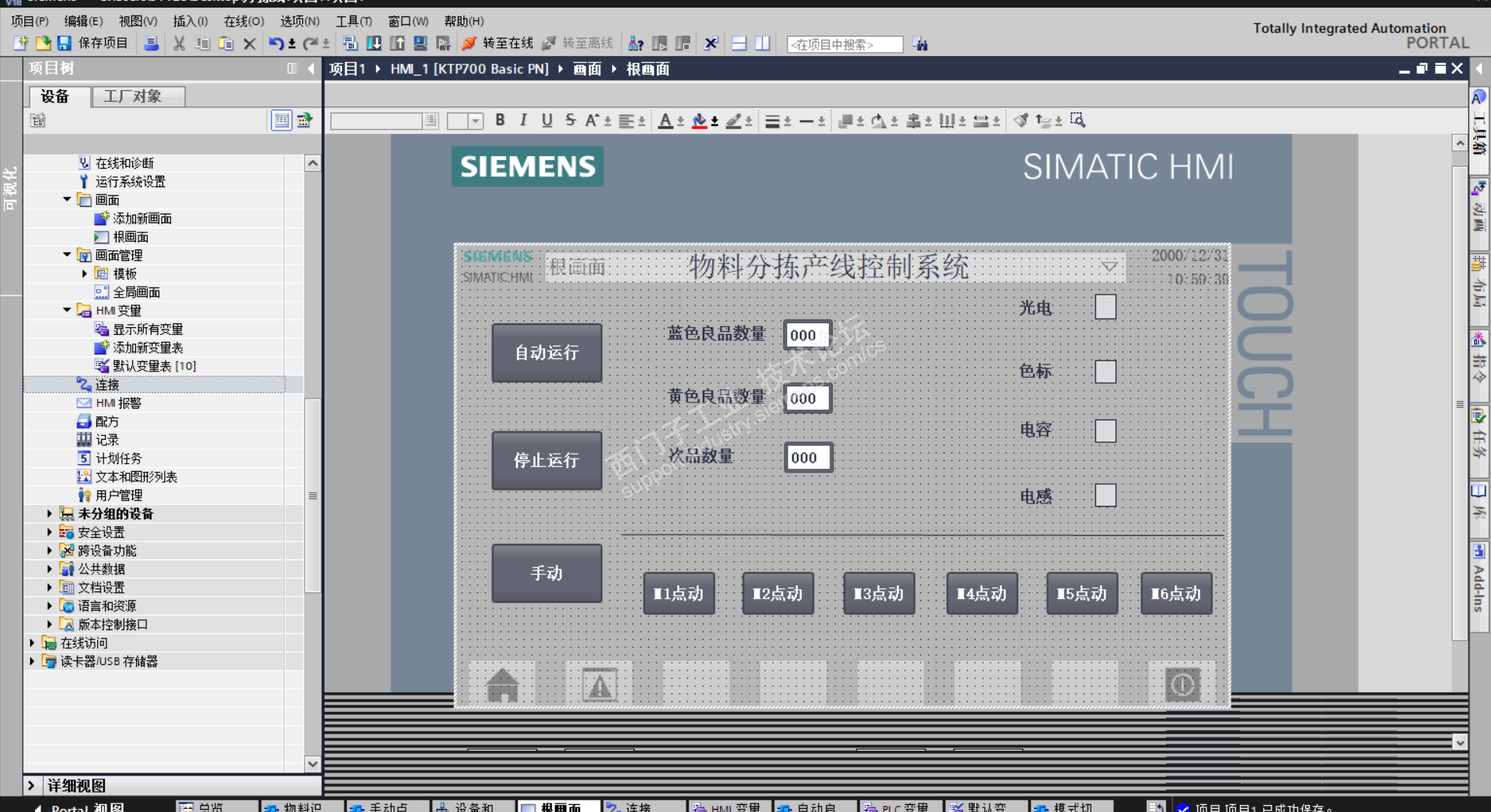Click the 用户管理 user administration icon
Viewport: 1491px width, 812px height.
pyautogui.click(x=84, y=495)
